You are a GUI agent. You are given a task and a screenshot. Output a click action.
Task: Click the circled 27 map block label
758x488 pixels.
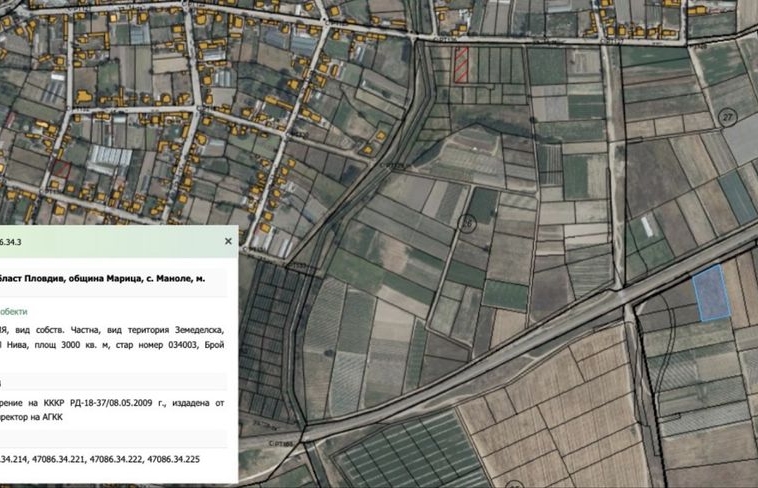pos(728,117)
